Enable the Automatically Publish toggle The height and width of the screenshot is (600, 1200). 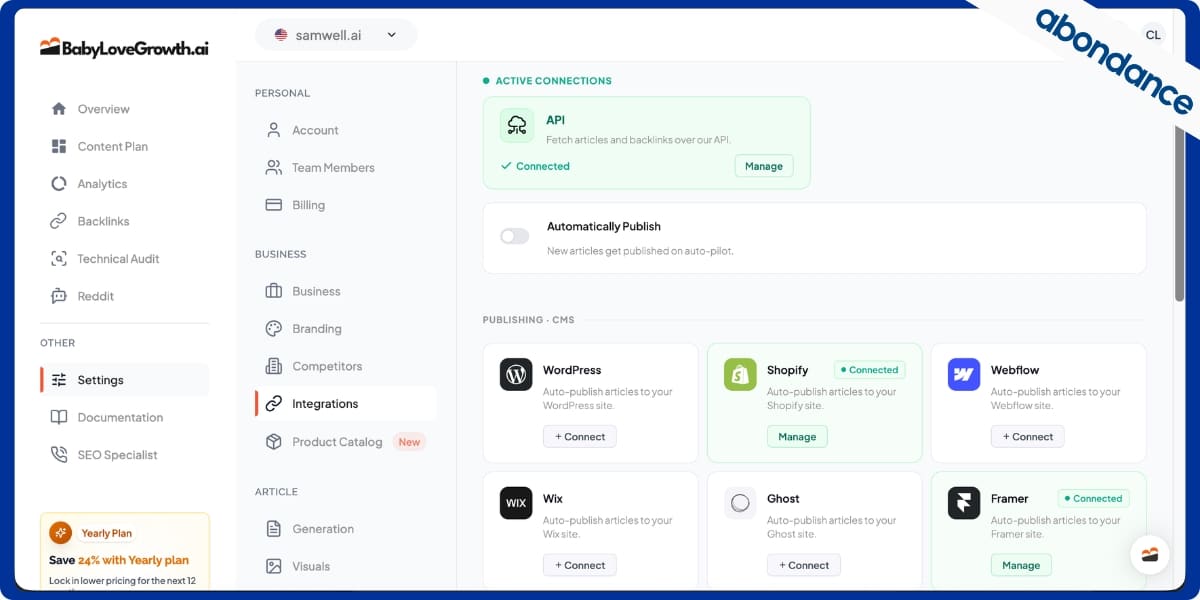tap(514, 236)
